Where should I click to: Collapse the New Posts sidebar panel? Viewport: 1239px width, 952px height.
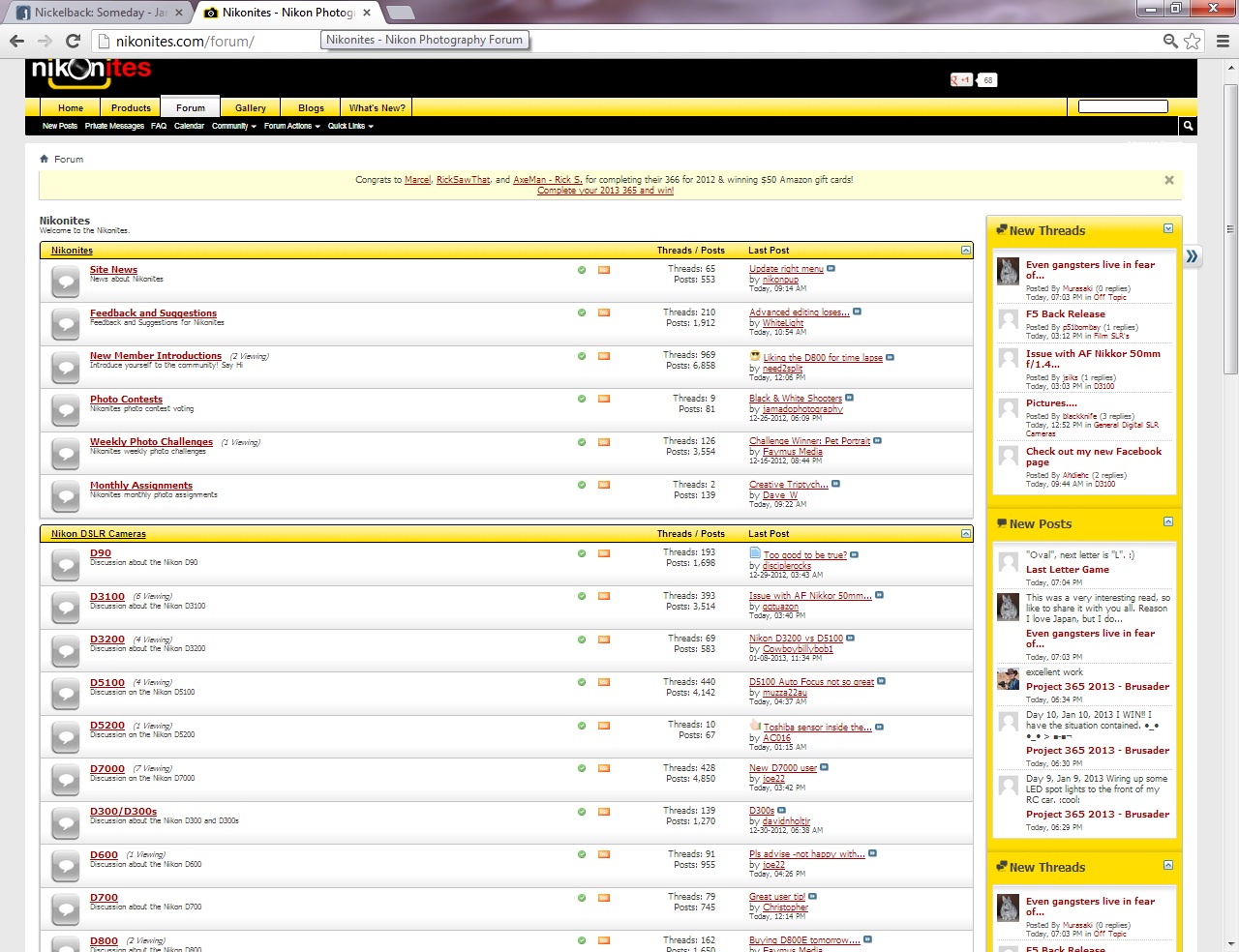(1168, 522)
